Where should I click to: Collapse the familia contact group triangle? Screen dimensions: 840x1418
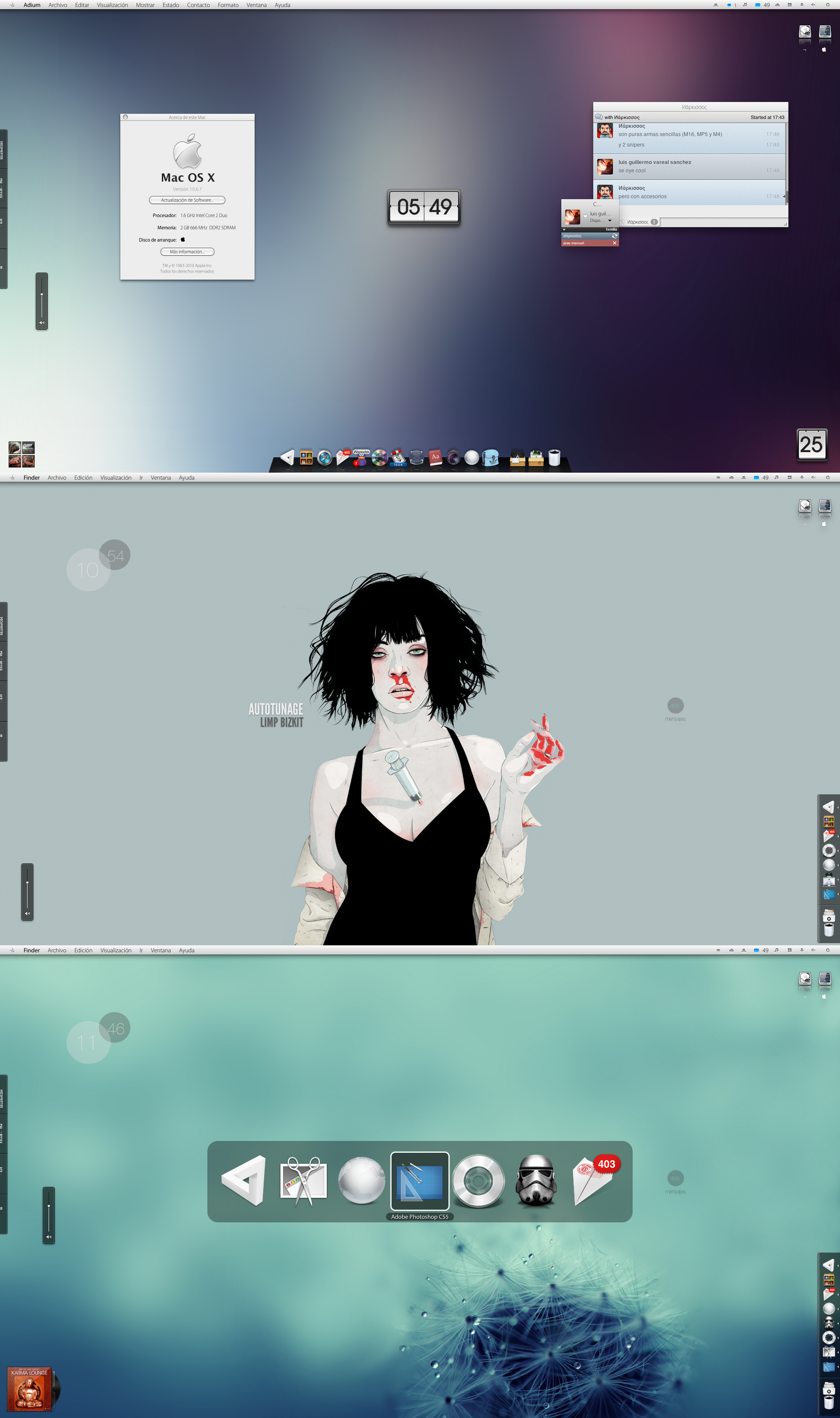coord(564,230)
